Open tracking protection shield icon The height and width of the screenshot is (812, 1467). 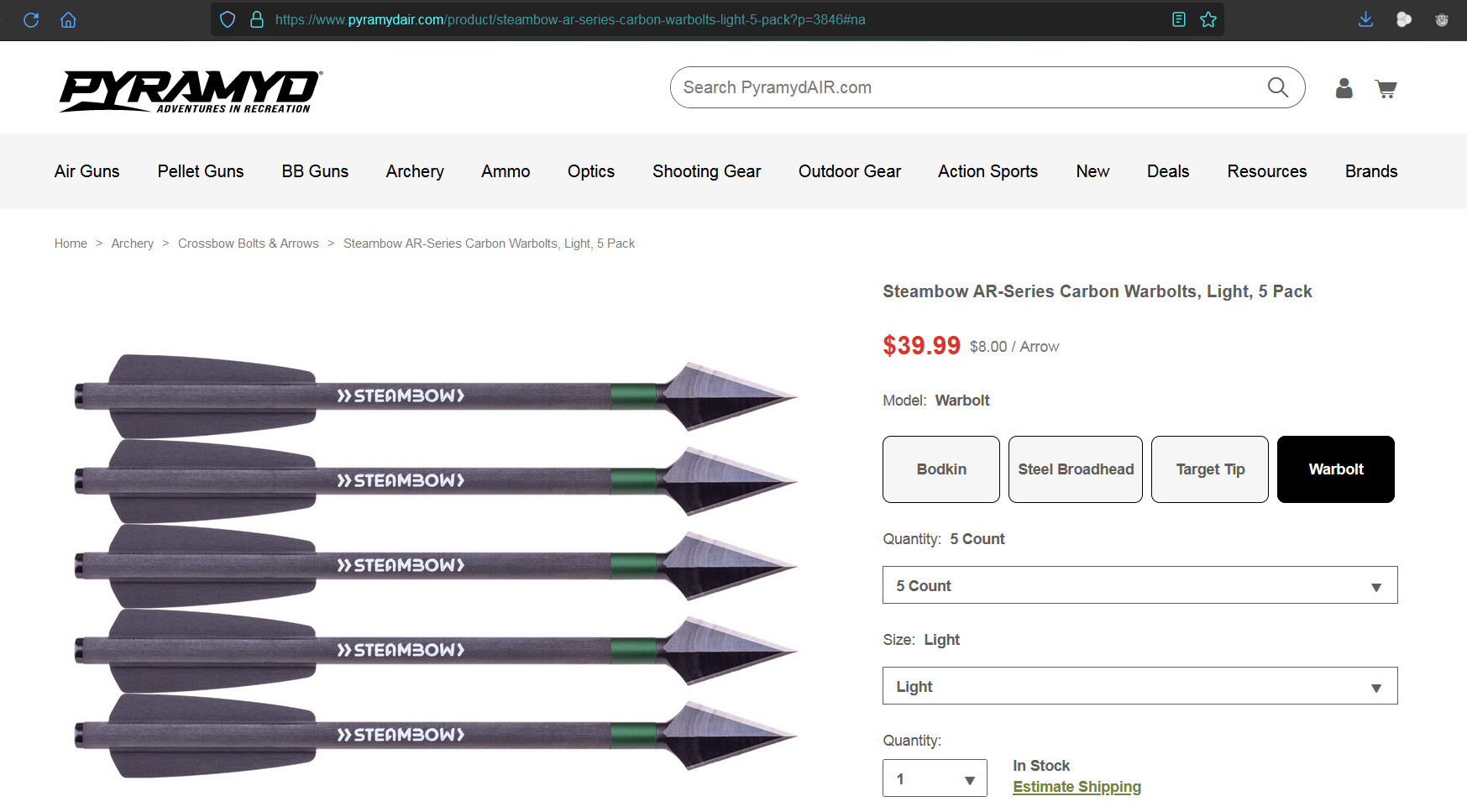[228, 19]
